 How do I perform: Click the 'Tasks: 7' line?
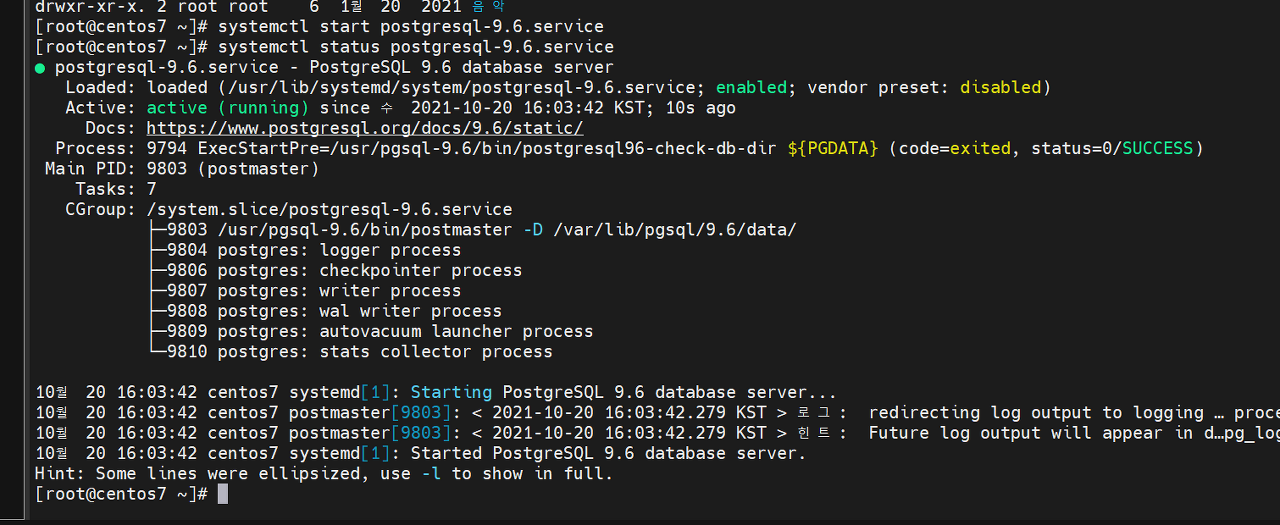click(116, 189)
